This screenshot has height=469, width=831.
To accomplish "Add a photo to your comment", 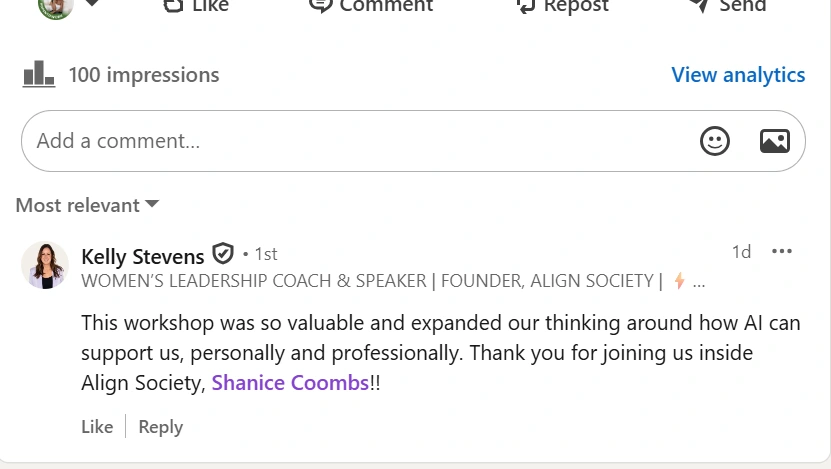I will 775,141.
